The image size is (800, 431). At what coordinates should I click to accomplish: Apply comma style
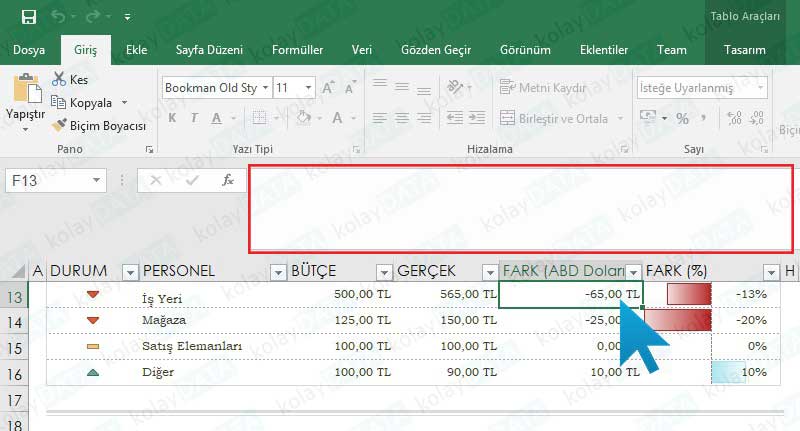click(704, 118)
